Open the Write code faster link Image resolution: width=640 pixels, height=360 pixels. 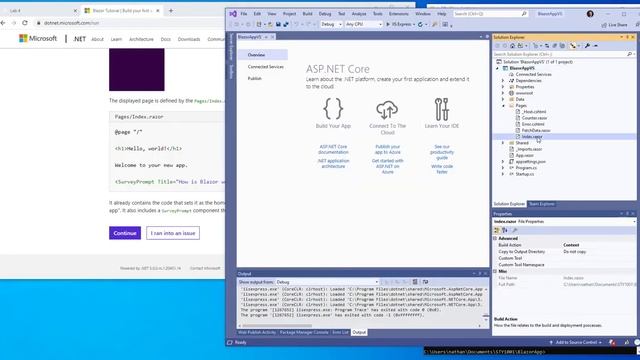(442, 169)
